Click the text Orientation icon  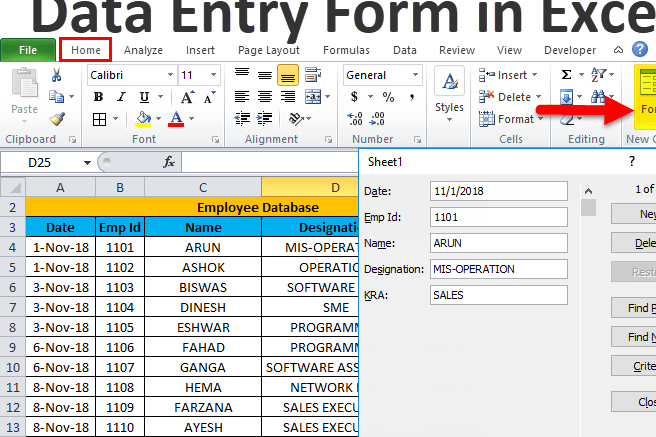(296, 119)
